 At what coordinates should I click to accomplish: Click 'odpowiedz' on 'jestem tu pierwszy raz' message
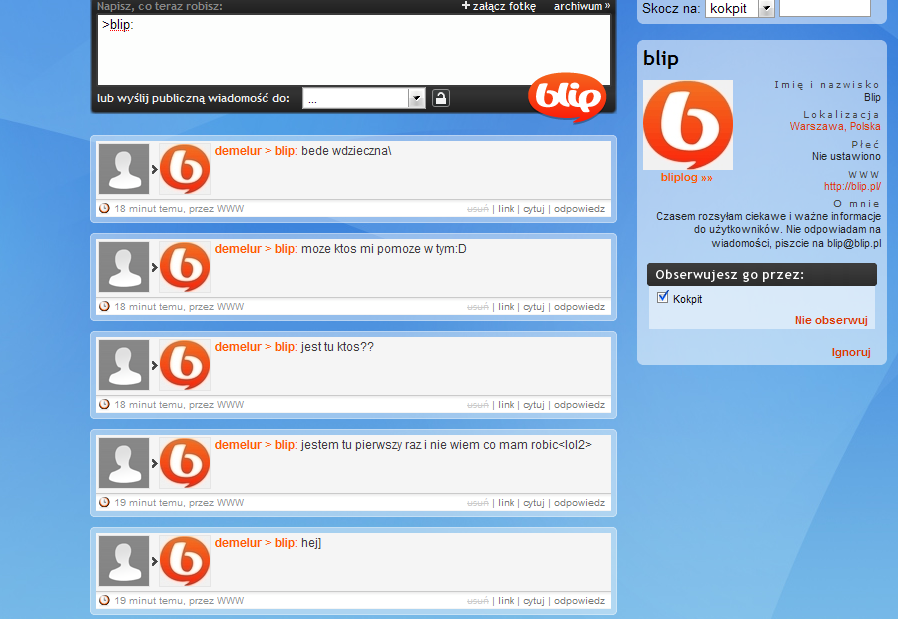tap(579, 503)
